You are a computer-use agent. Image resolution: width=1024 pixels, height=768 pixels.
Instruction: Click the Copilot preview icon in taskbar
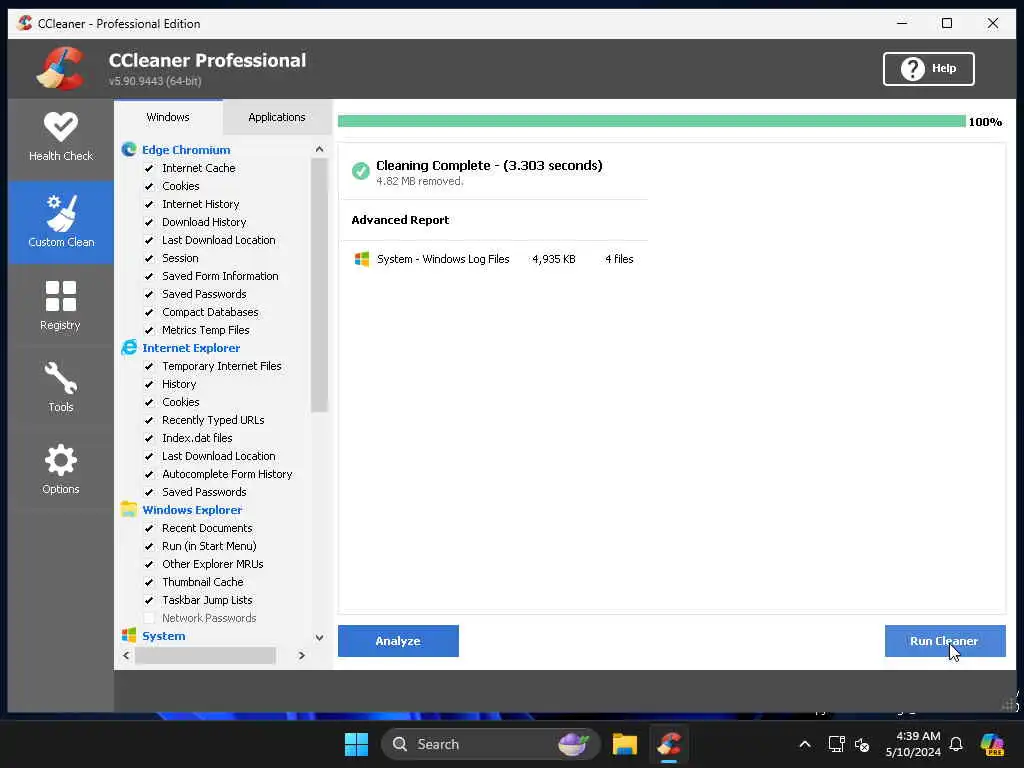(x=992, y=744)
